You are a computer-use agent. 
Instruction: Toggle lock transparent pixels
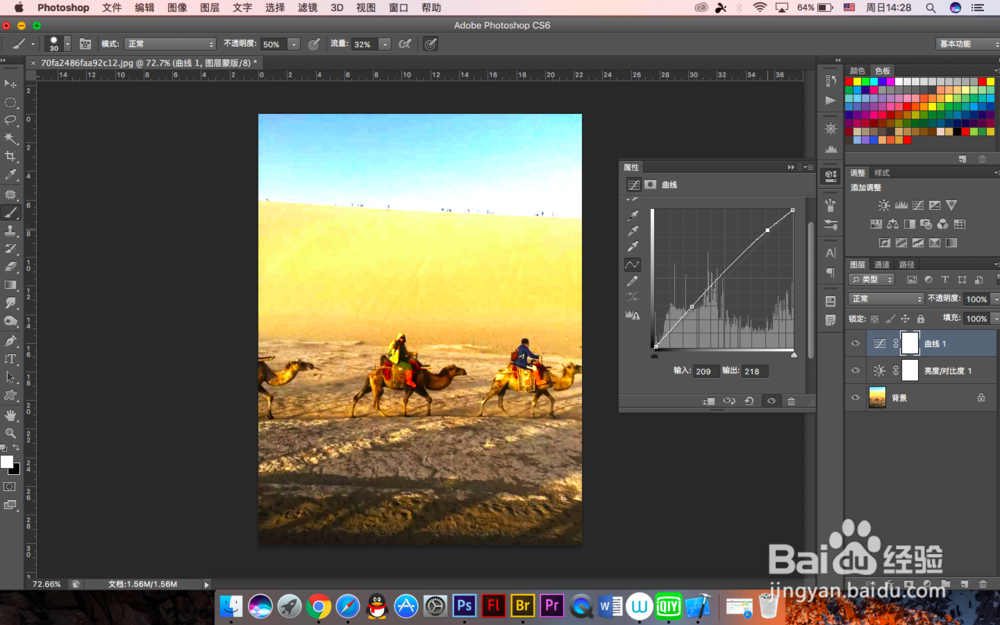pos(874,319)
